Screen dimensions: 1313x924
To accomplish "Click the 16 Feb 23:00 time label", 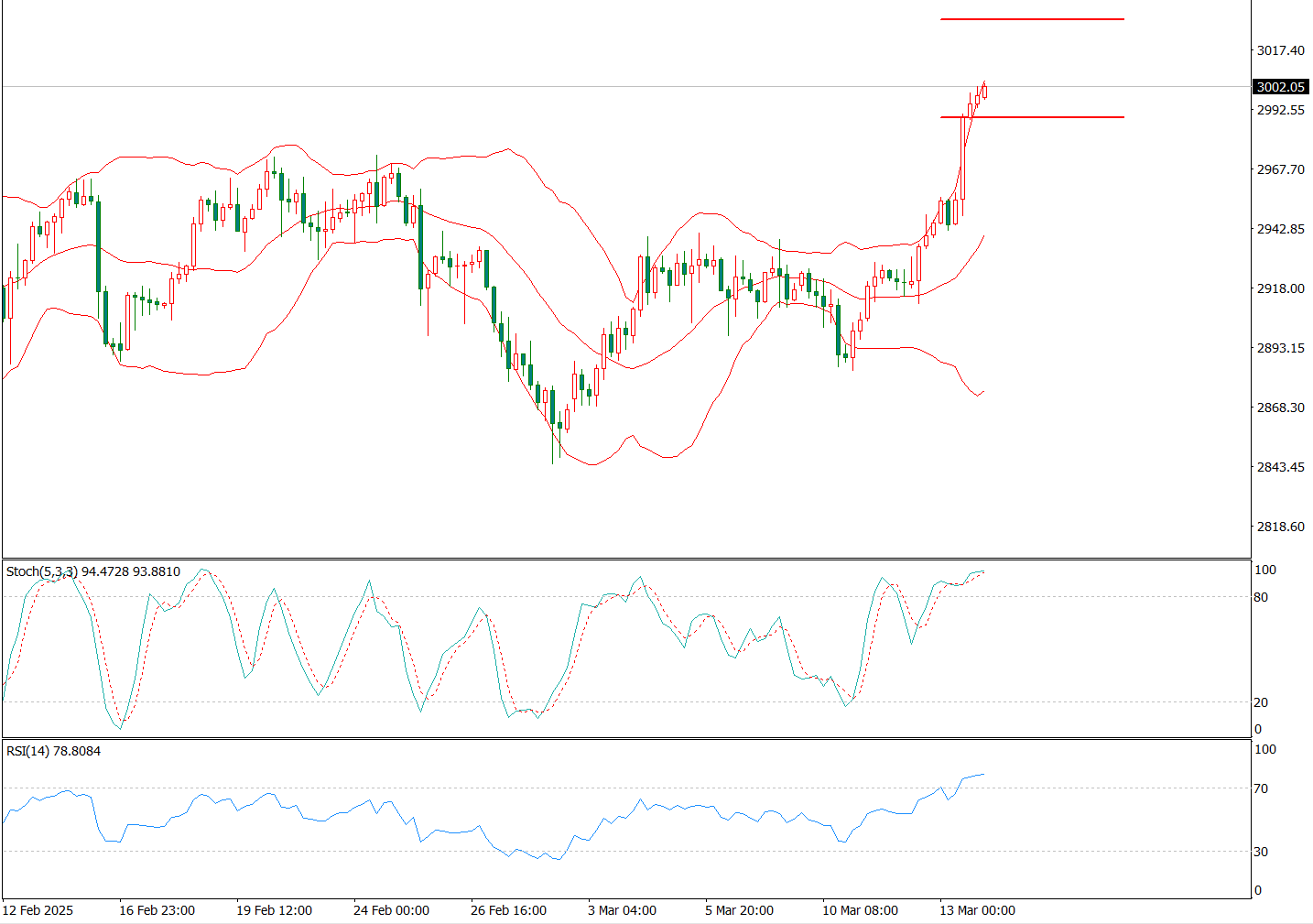I will (157, 910).
